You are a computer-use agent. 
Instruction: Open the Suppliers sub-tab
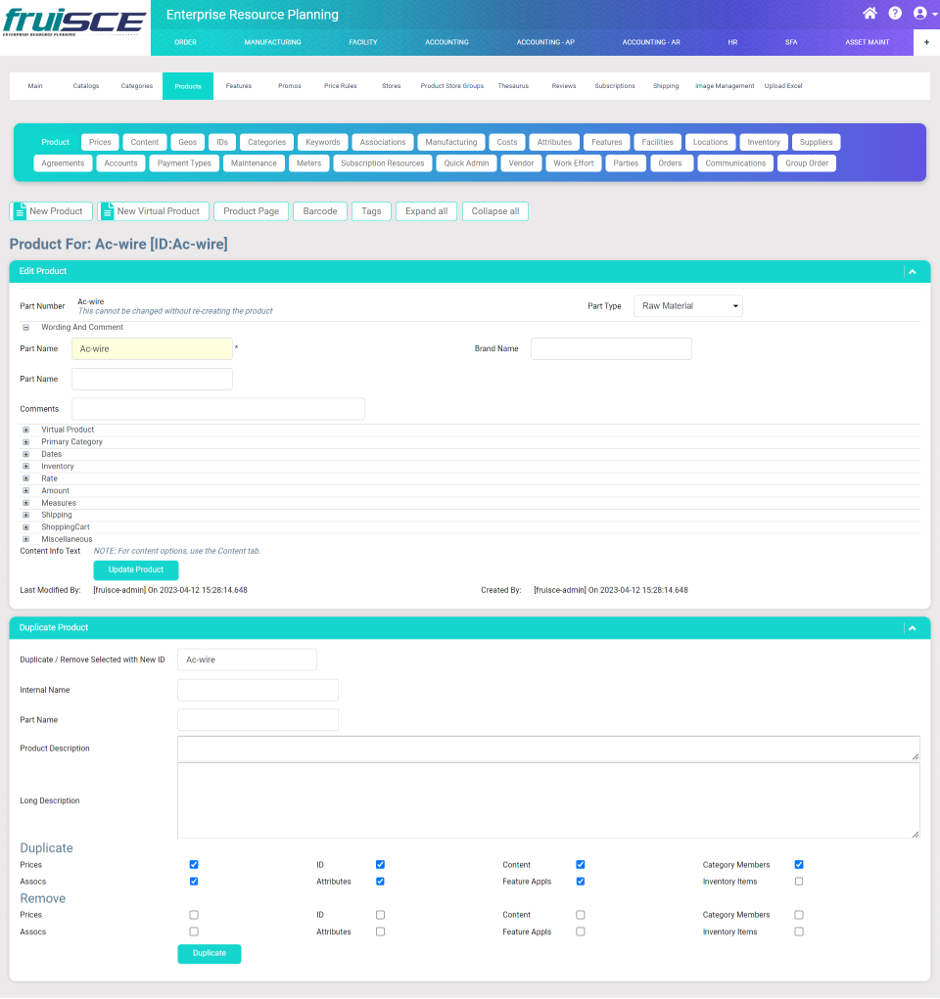coord(816,142)
